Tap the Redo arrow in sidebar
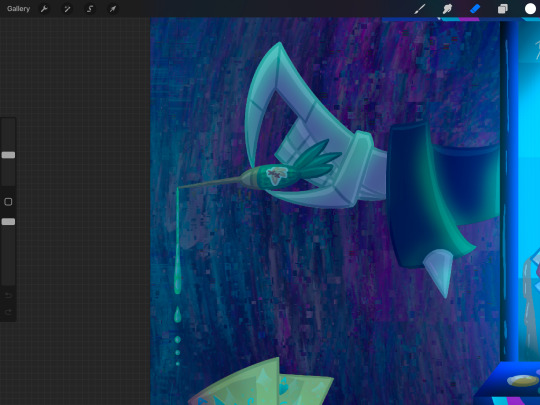 click(8, 312)
